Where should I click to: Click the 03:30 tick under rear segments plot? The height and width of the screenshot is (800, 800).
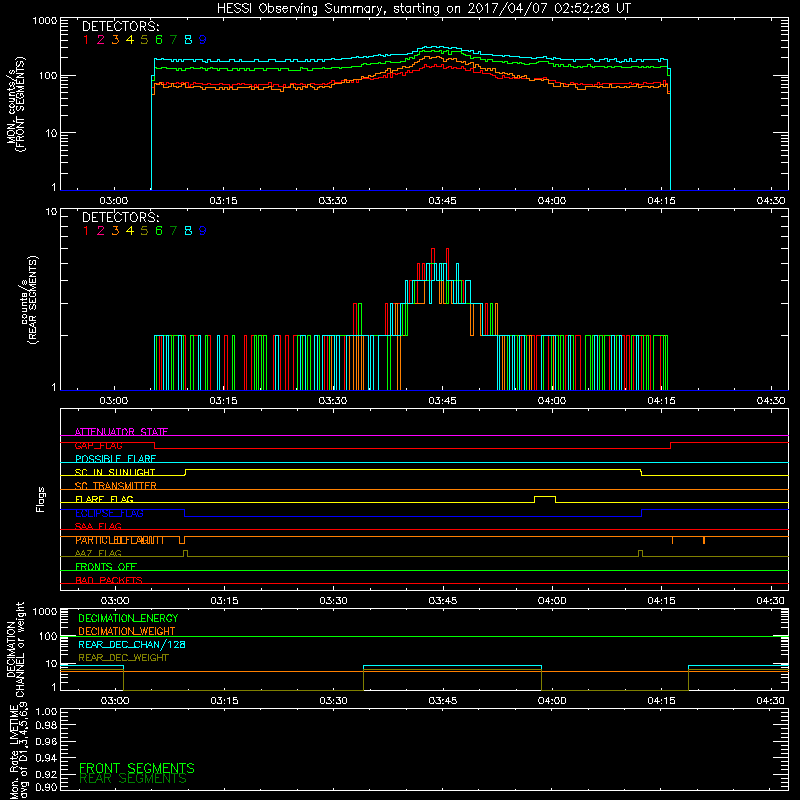click(x=333, y=401)
